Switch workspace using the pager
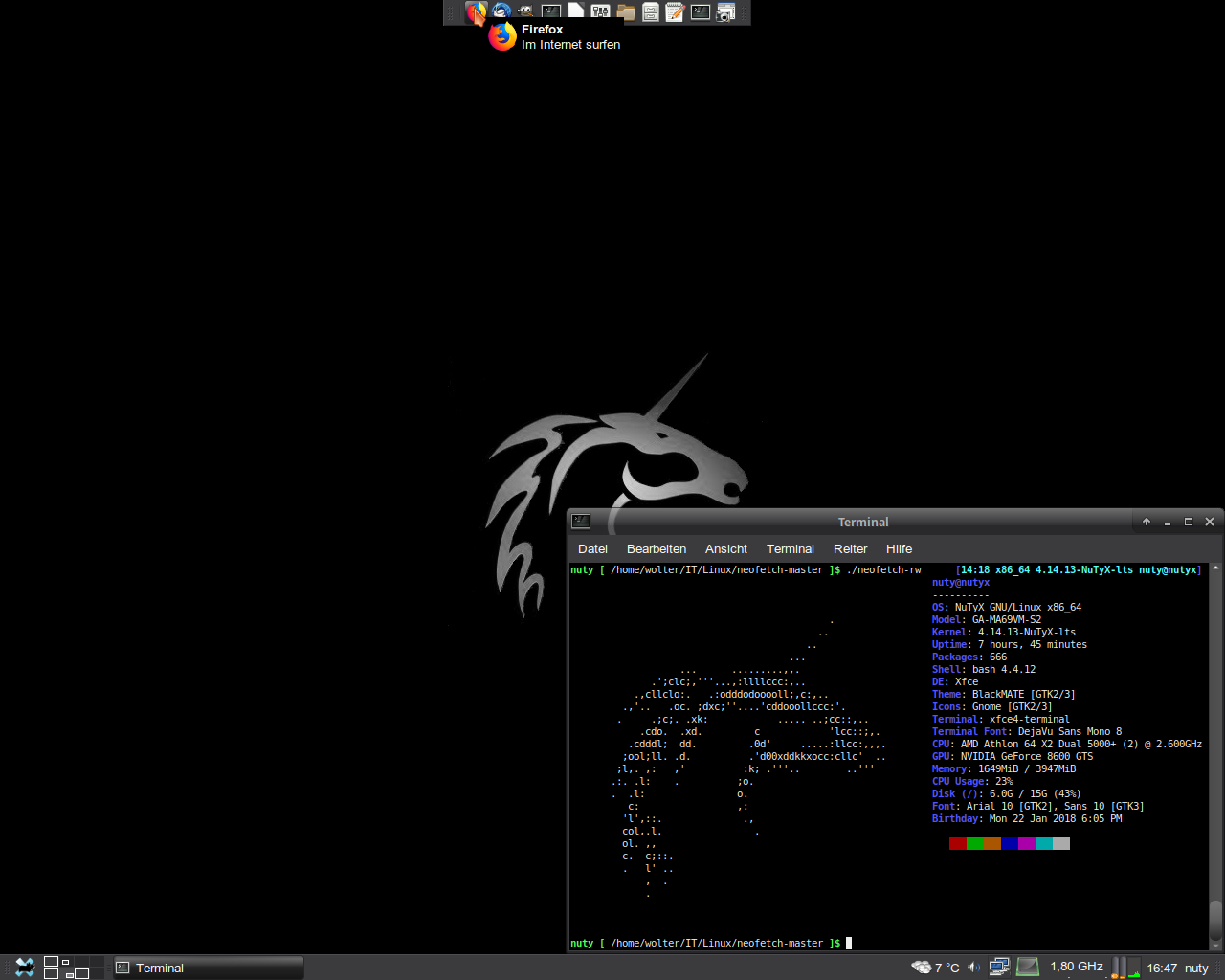This screenshot has height=980, width=1225. point(73,968)
